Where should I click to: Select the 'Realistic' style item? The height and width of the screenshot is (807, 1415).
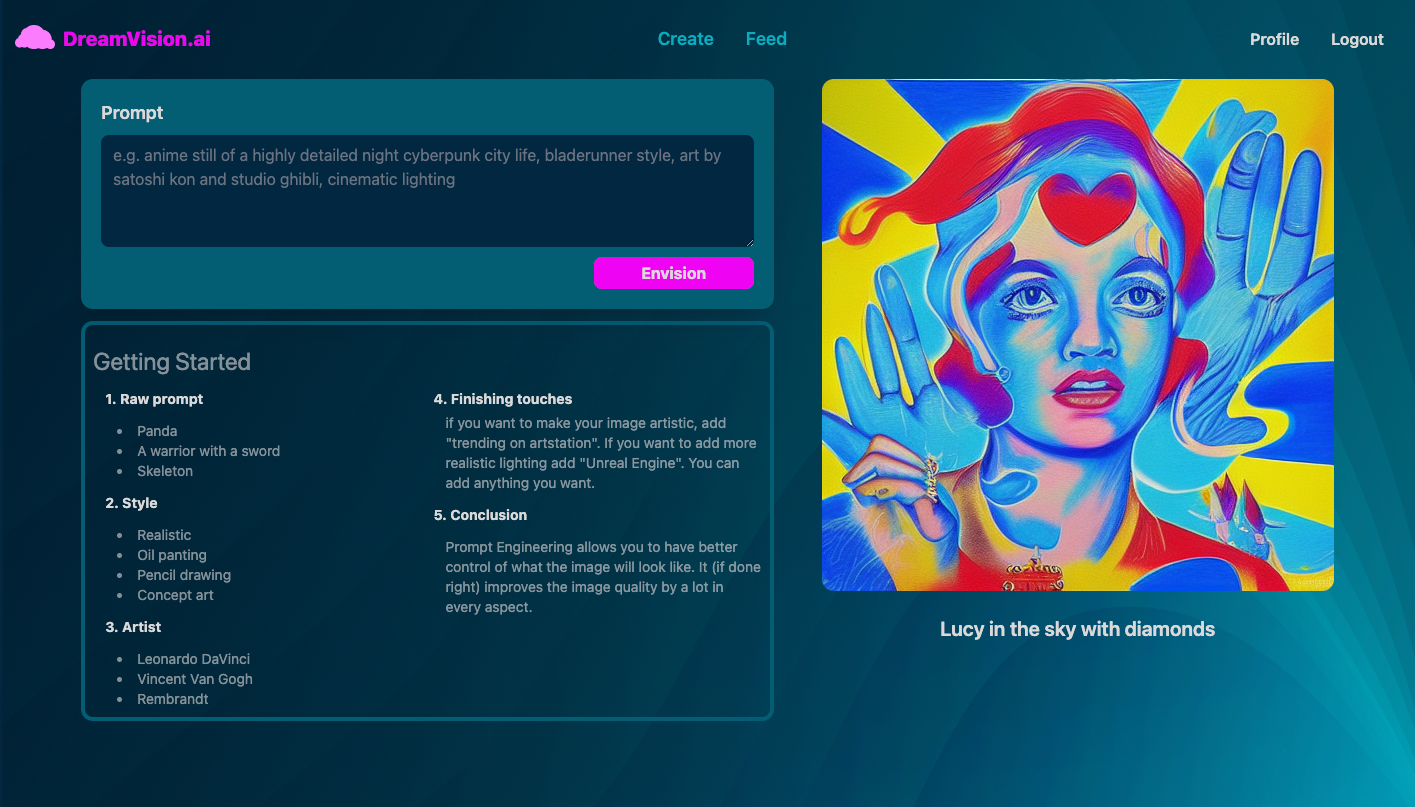[x=164, y=535]
